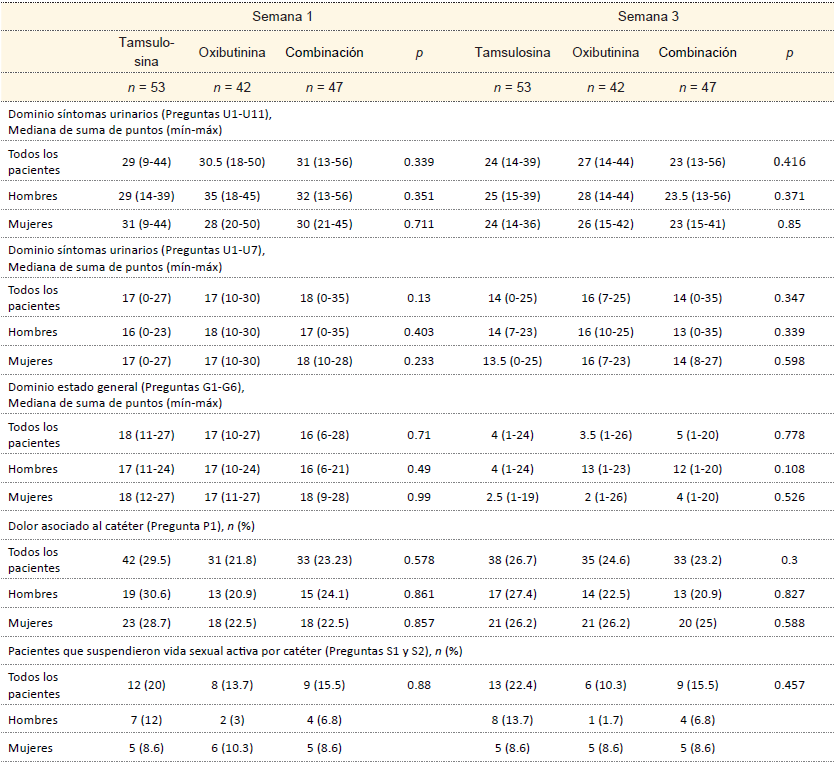Select the p value 0.416
Image resolution: width=836 pixels, height=763 pixels.
click(x=789, y=160)
